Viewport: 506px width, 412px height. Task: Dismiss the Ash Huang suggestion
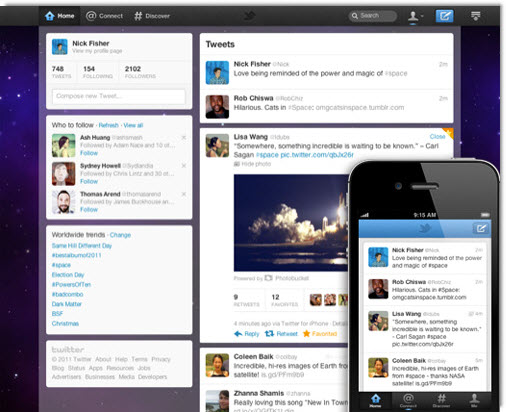tap(184, 138)
